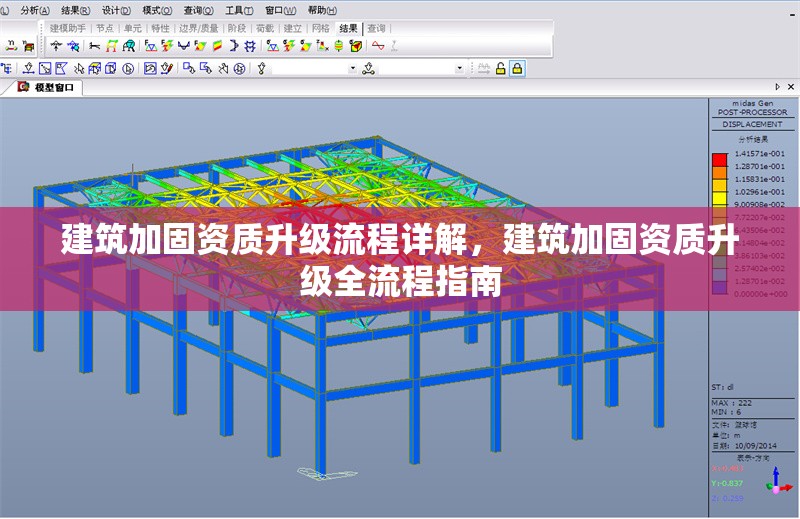Click the solid stresses cube icon
Image resolution: width=800 pixels, height=519 pixels.
pyautogui.click(x=356, y=46)
